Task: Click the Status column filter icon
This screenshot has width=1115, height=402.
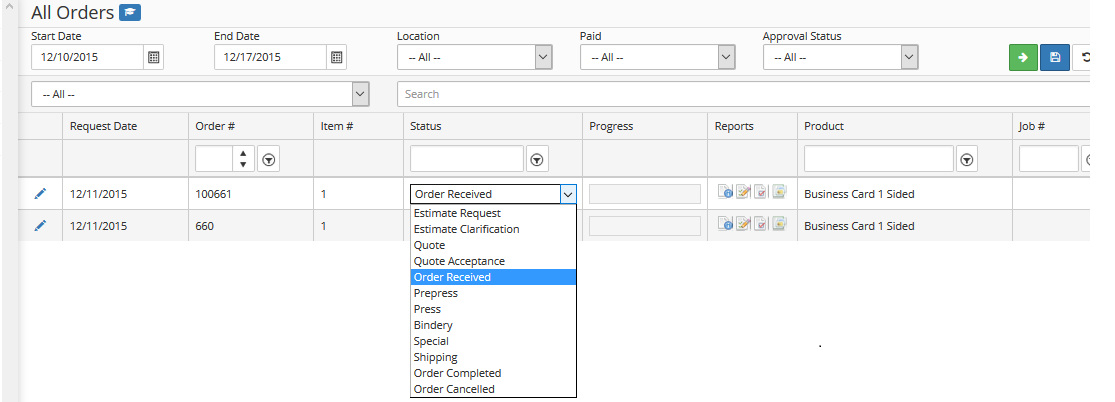Action: pyautogui.click(x=537, y=161)
